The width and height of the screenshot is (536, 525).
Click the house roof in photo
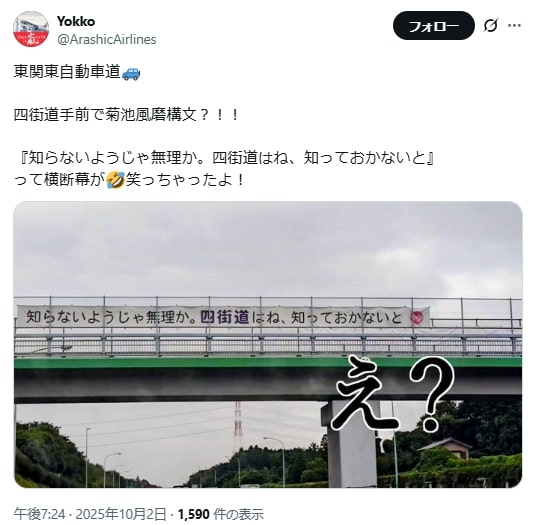point(444,444)
